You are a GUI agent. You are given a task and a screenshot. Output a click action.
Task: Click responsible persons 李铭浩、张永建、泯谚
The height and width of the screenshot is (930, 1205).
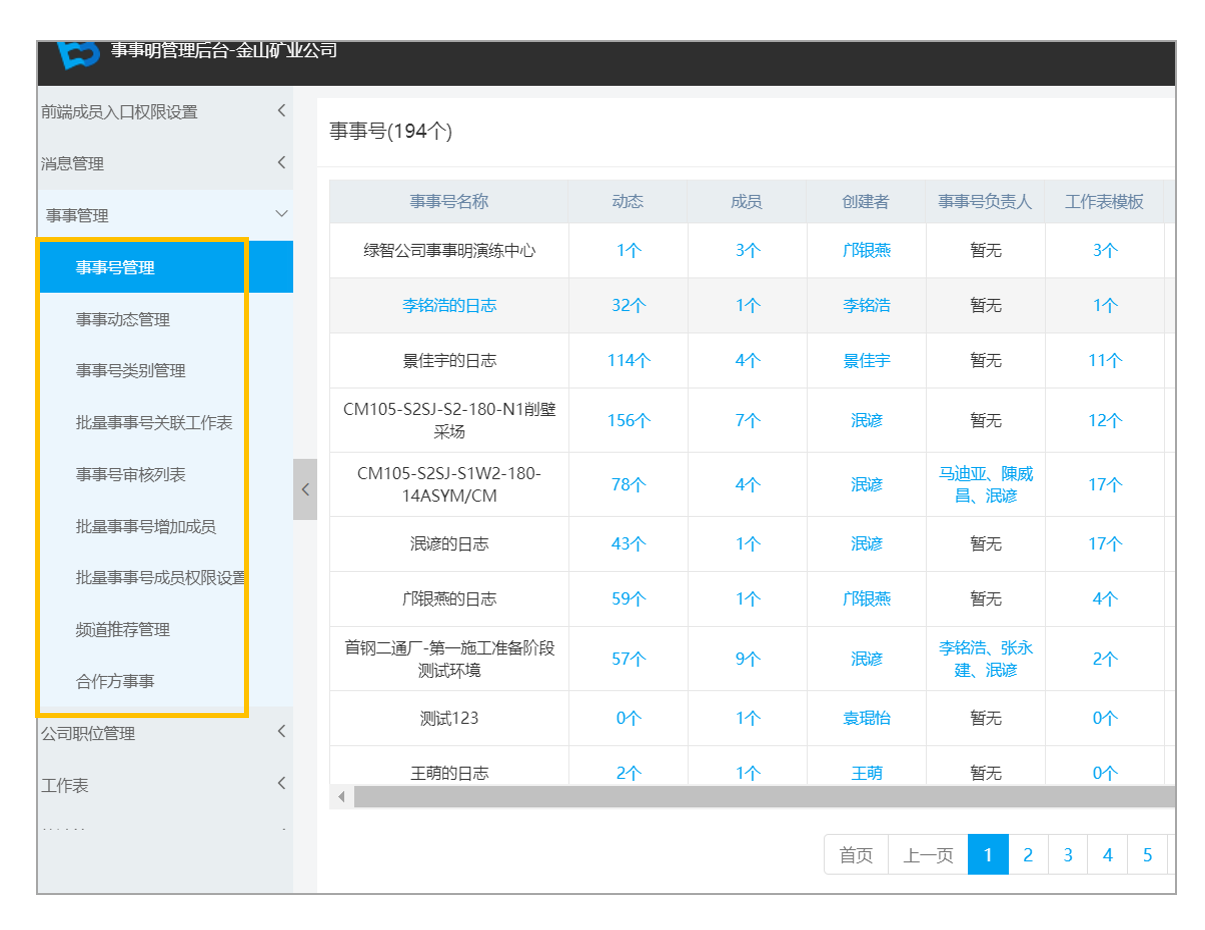pos(985,659)
